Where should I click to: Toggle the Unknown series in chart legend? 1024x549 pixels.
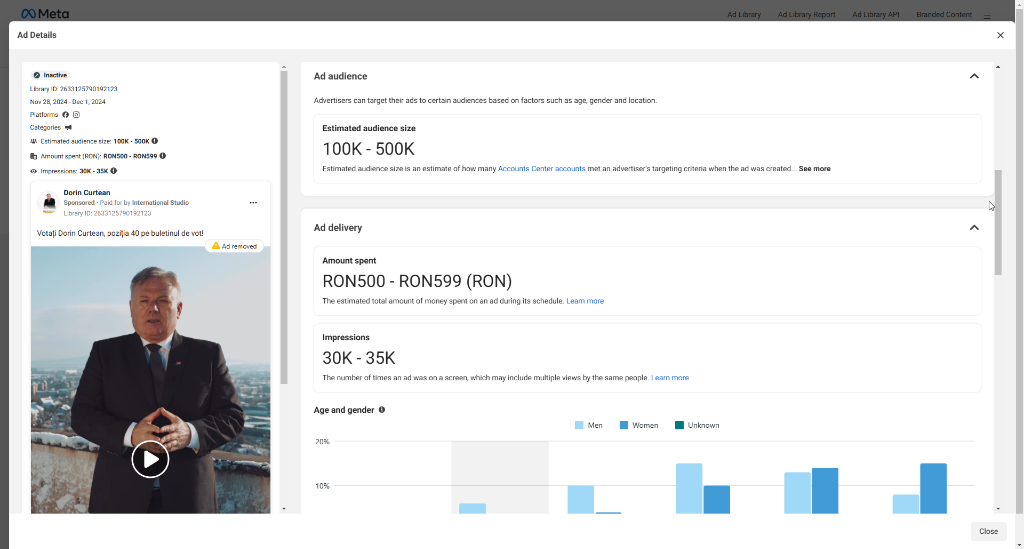click(x=697, y=425)
